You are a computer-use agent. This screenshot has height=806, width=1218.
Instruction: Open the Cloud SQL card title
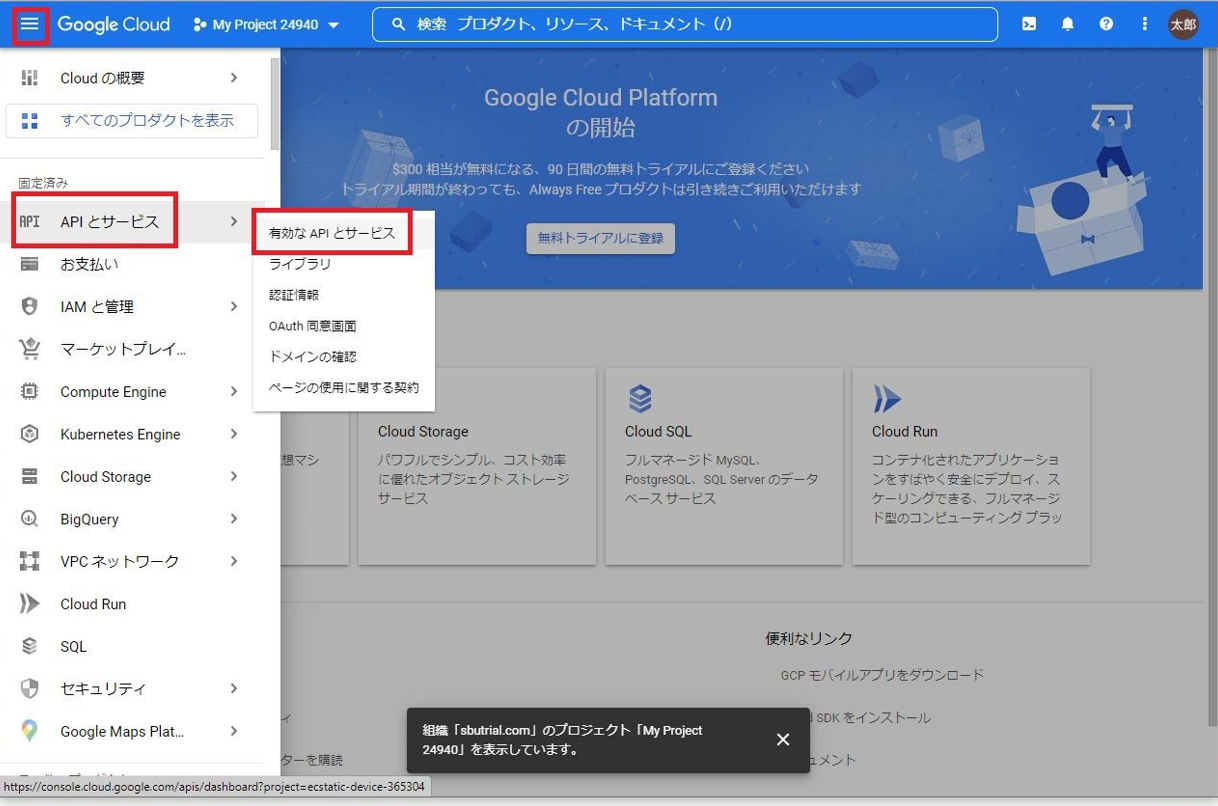[658, 432]
